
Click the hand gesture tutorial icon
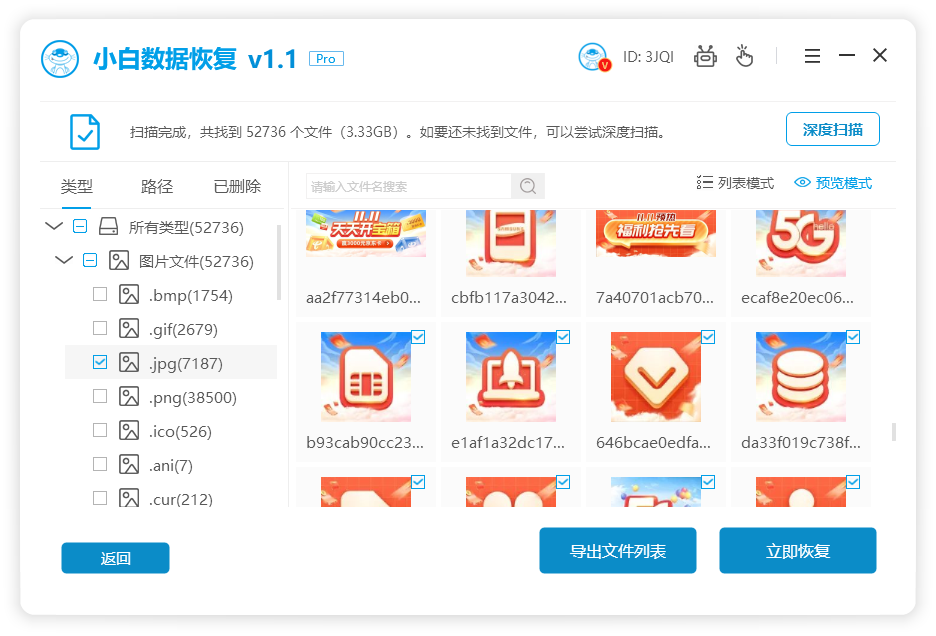[744, 57]
